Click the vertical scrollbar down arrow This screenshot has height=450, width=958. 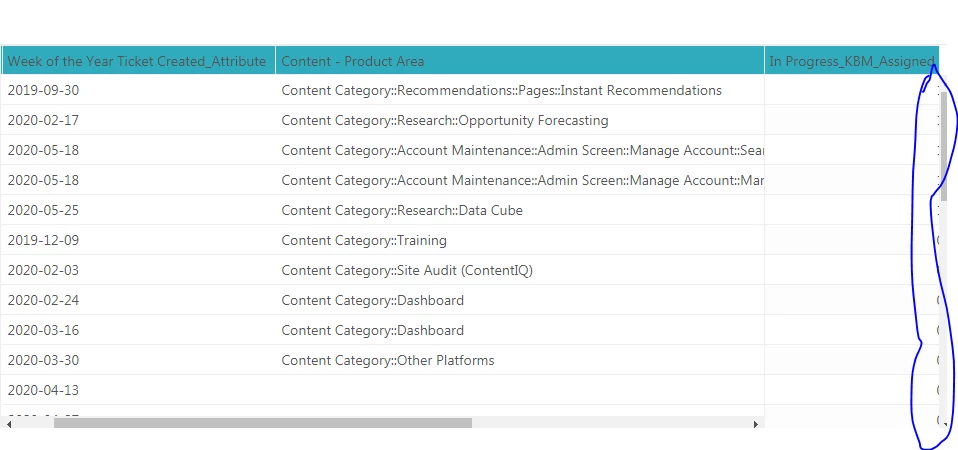(944, 423)
